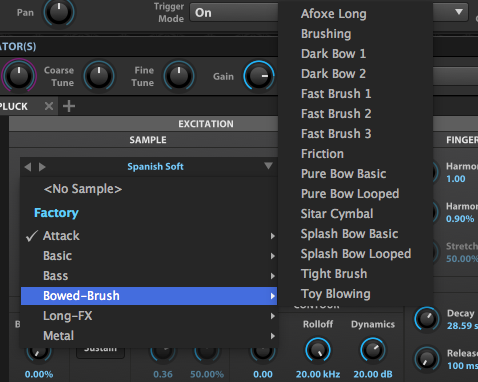Adjust the Coarse Tune knob
478x382 pixels.
(99, 76)
